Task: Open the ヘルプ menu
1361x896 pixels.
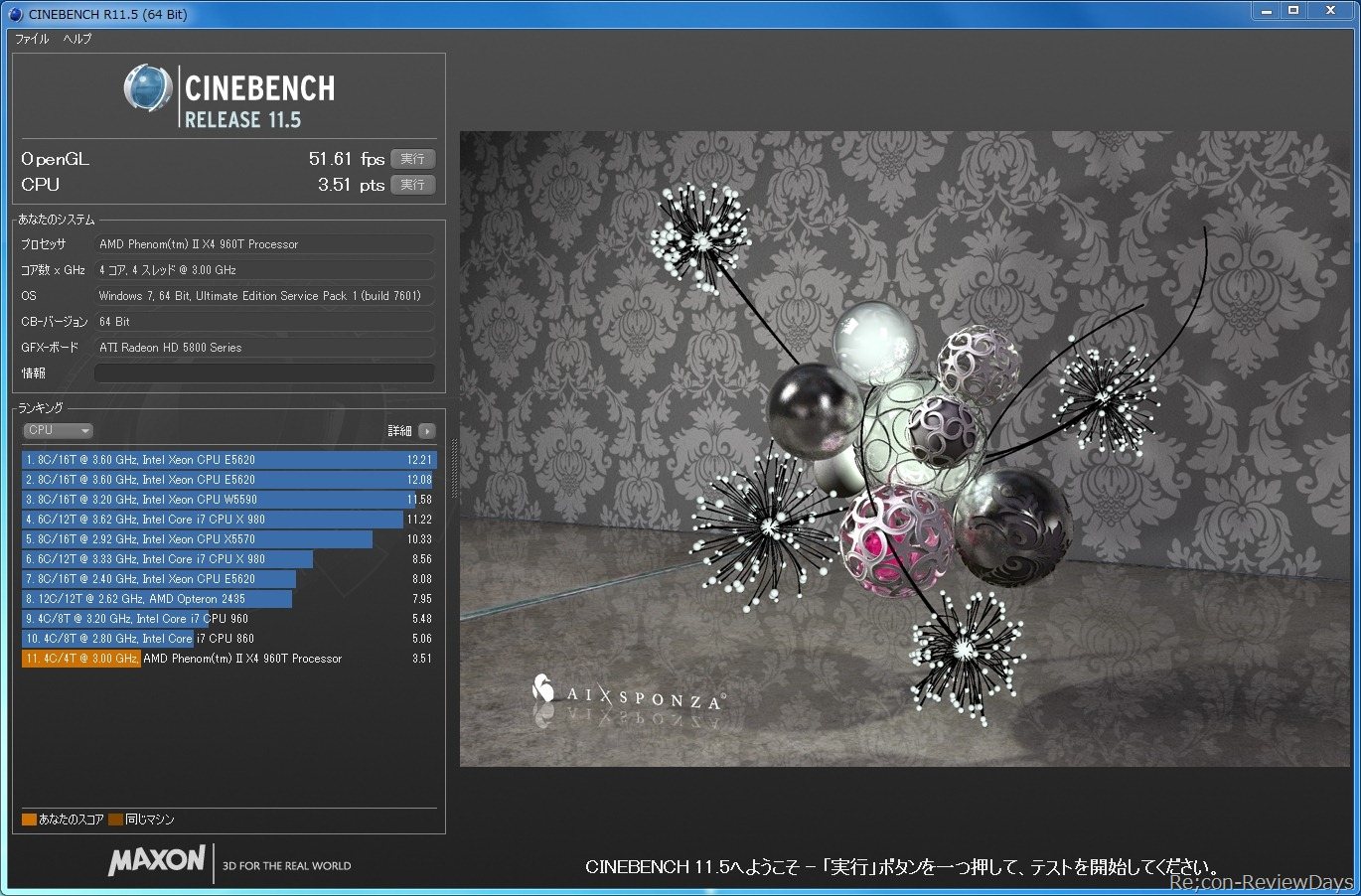Action: point(77,39)
